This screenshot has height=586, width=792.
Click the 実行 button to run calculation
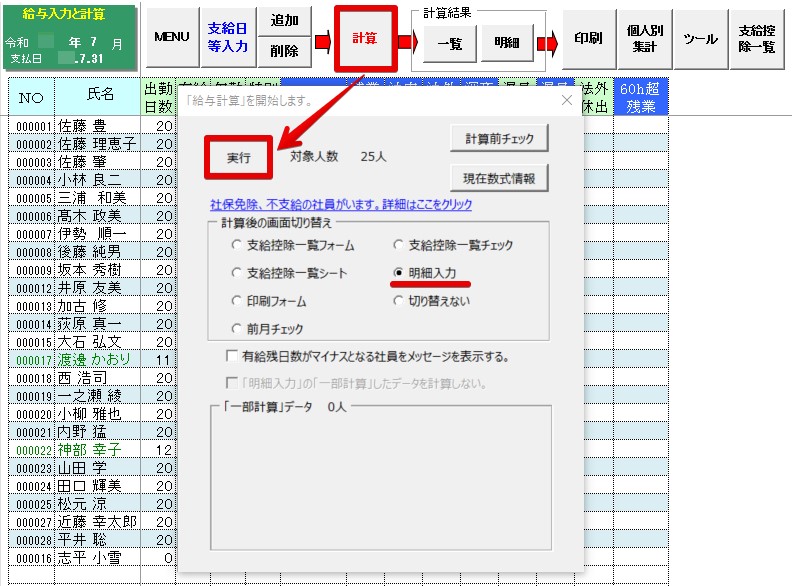pos(238,157)
